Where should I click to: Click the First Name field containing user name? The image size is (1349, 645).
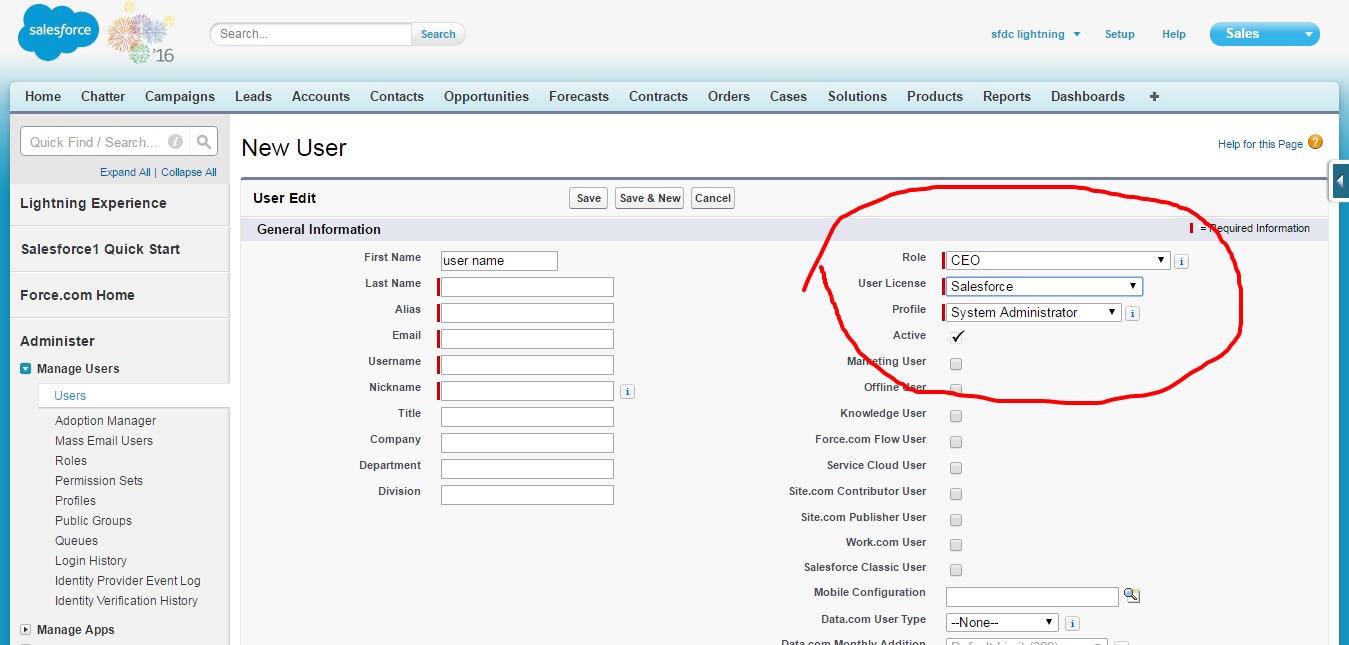499,261
